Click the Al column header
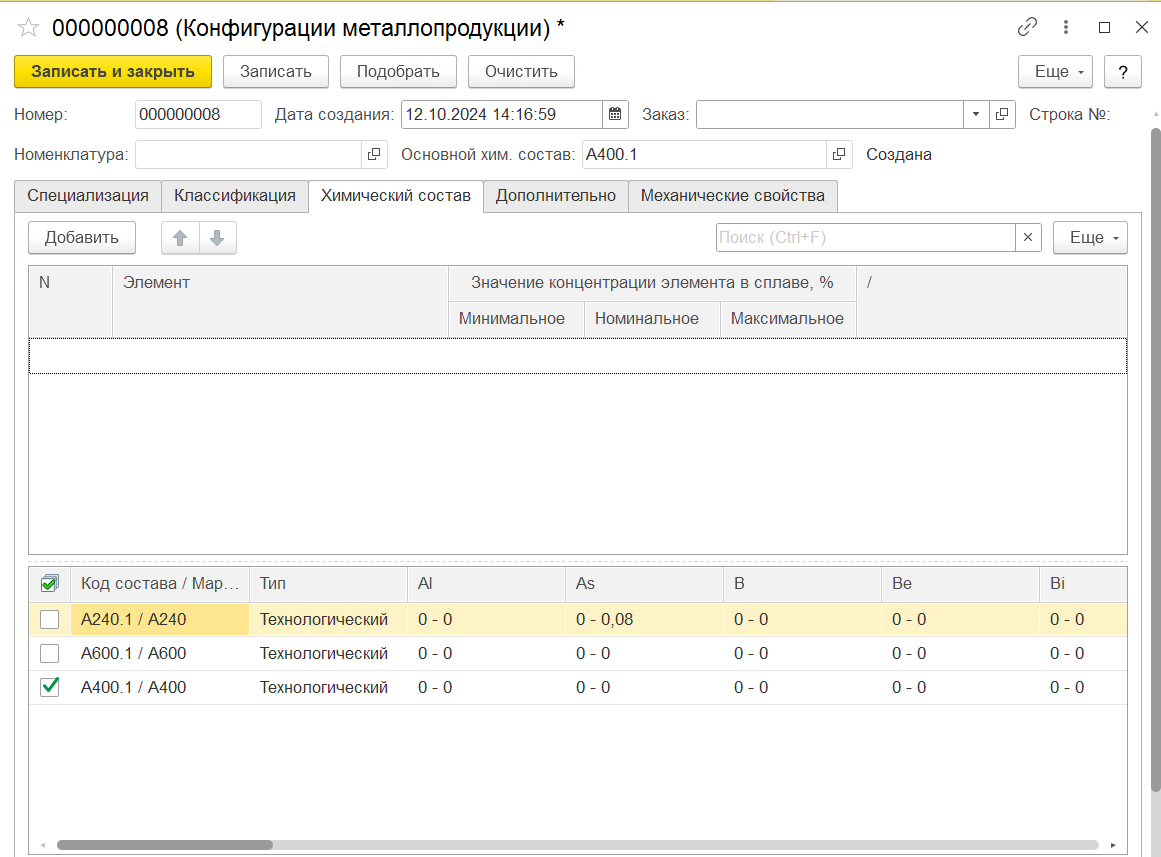Image resolution: width=1161 pixels, height=857 pixels. 486,584
